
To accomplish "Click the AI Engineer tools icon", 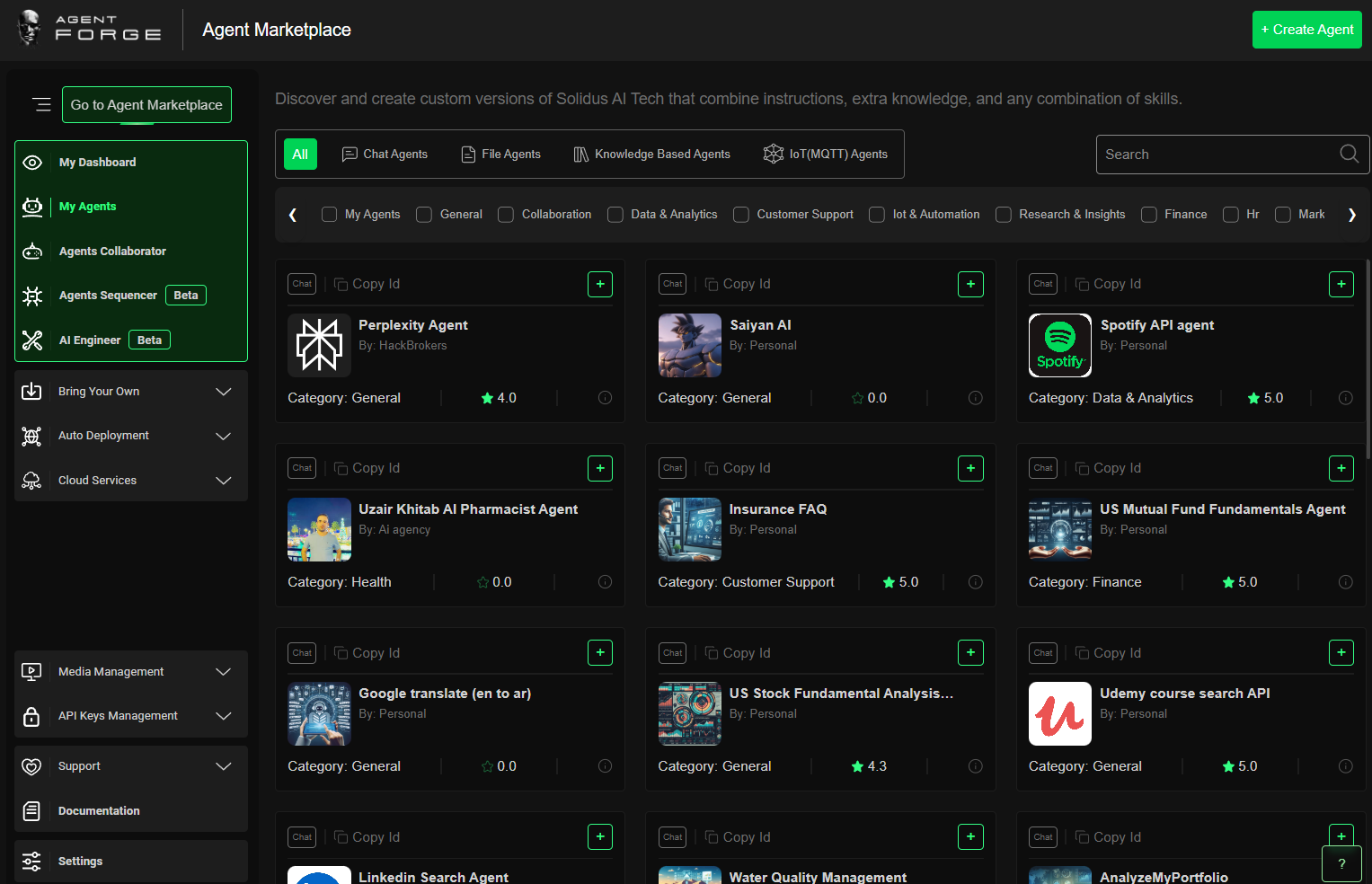I will [x=32, y=340].
